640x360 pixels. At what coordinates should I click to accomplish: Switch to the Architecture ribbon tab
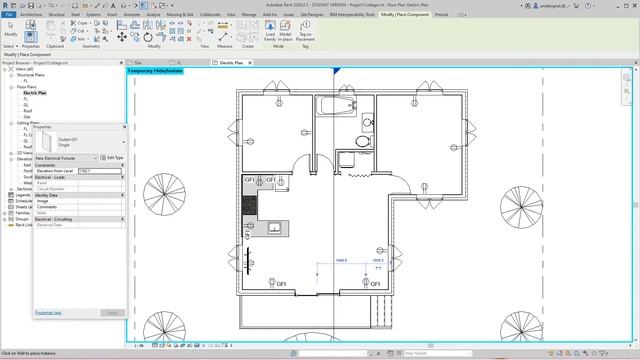[31, 14]
